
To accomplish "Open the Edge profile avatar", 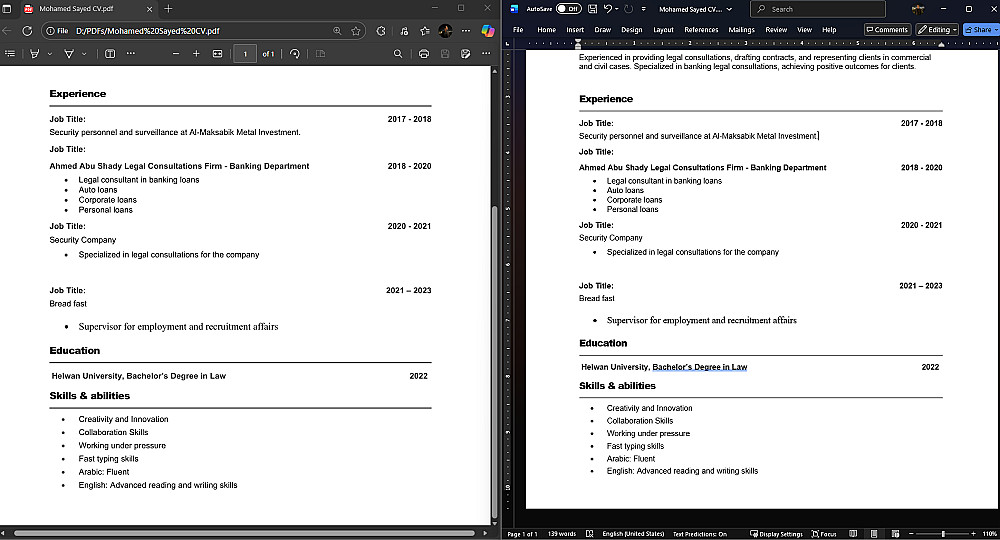I will point(445,31).
